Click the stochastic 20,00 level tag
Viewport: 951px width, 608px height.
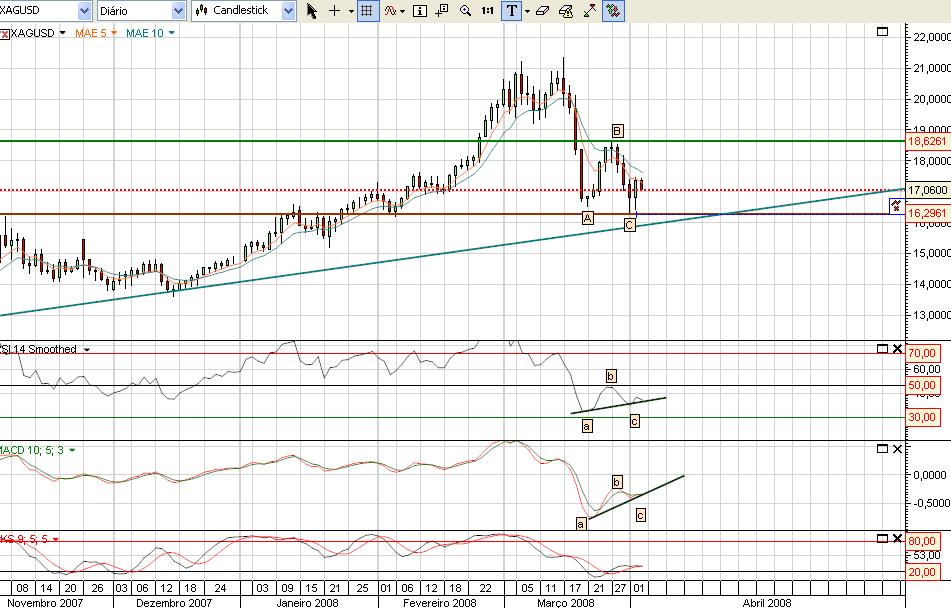921,572
